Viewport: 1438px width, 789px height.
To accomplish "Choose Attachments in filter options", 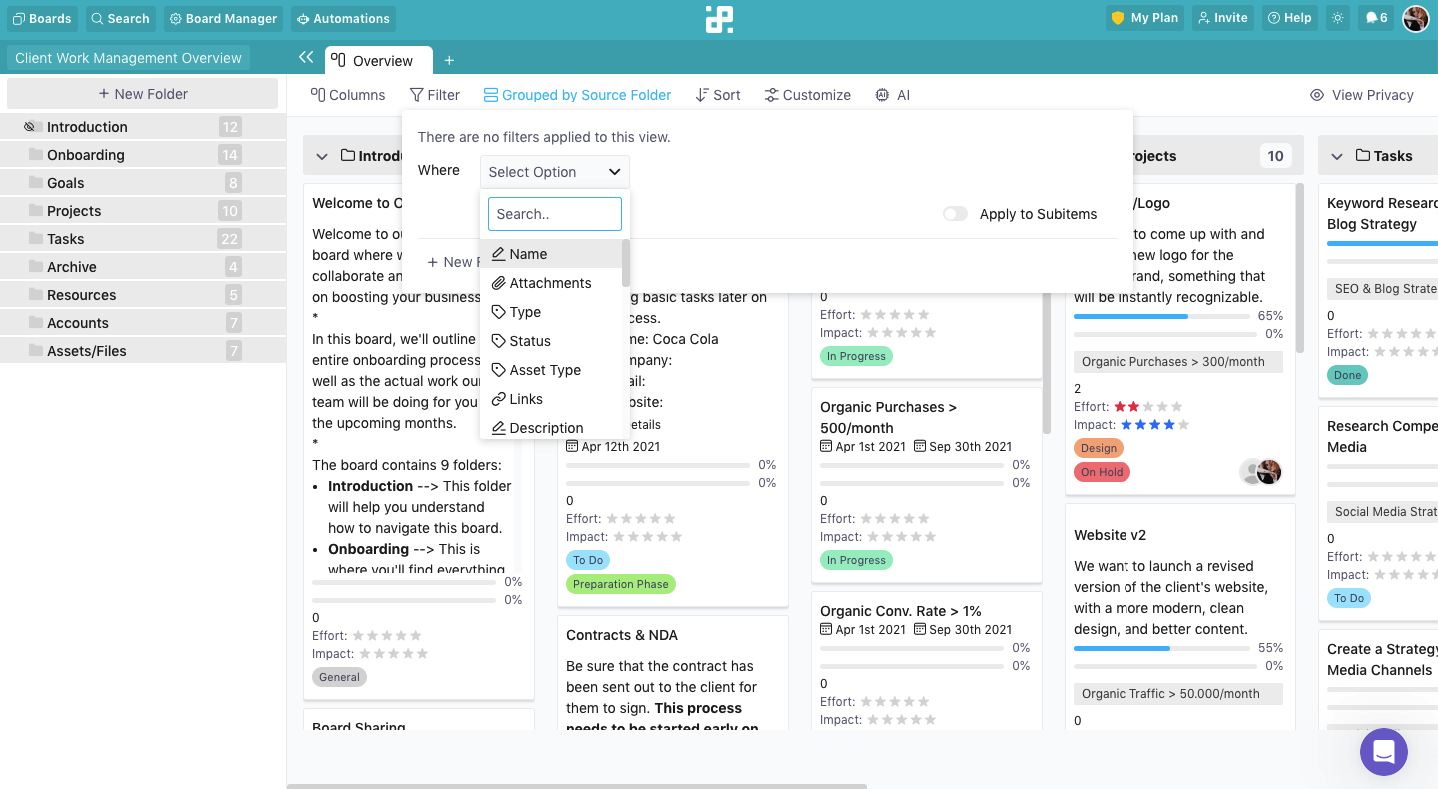I will click(551, 283).
